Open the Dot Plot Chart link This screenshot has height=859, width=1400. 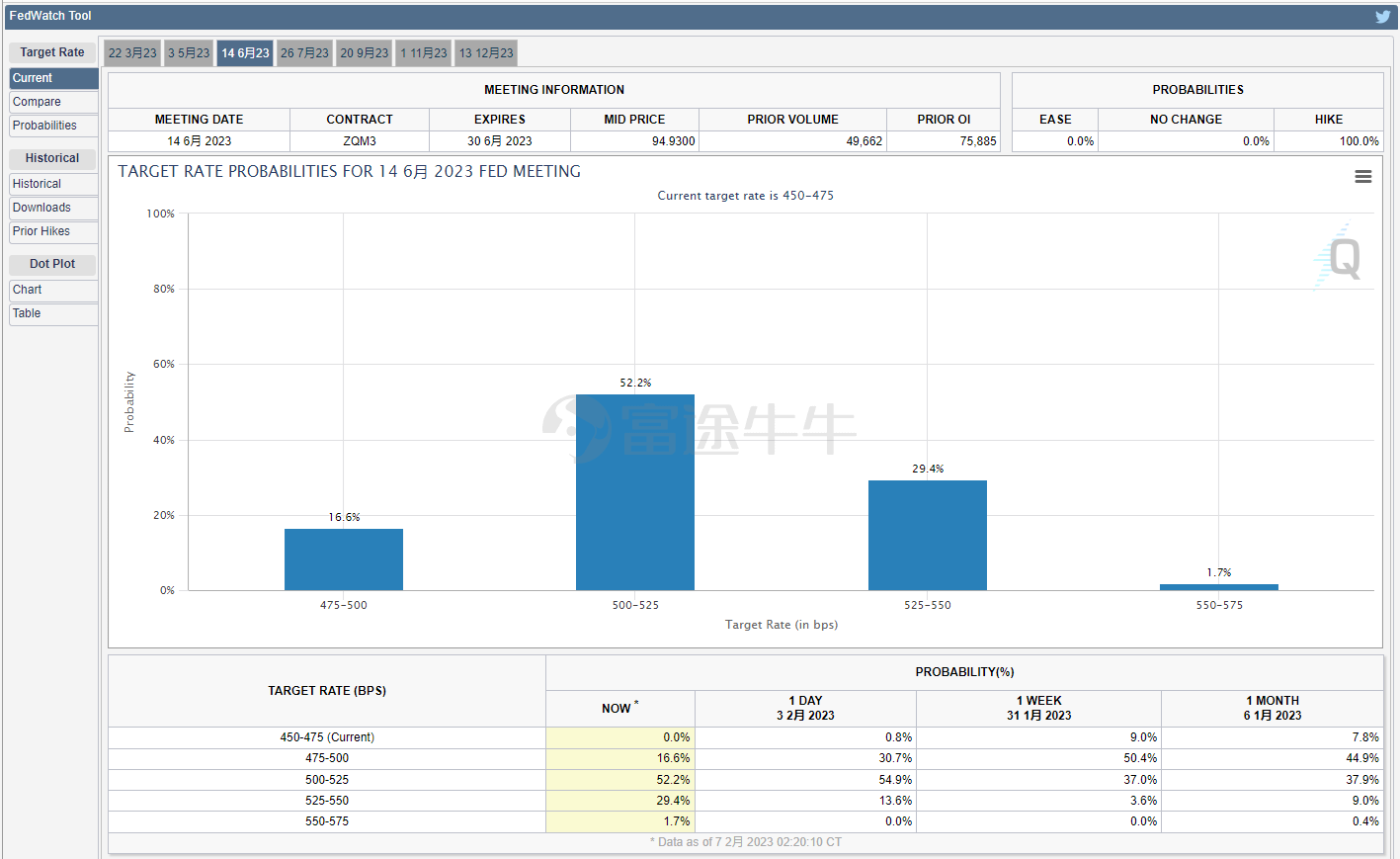pyautogui.click(x=53, y=290)
